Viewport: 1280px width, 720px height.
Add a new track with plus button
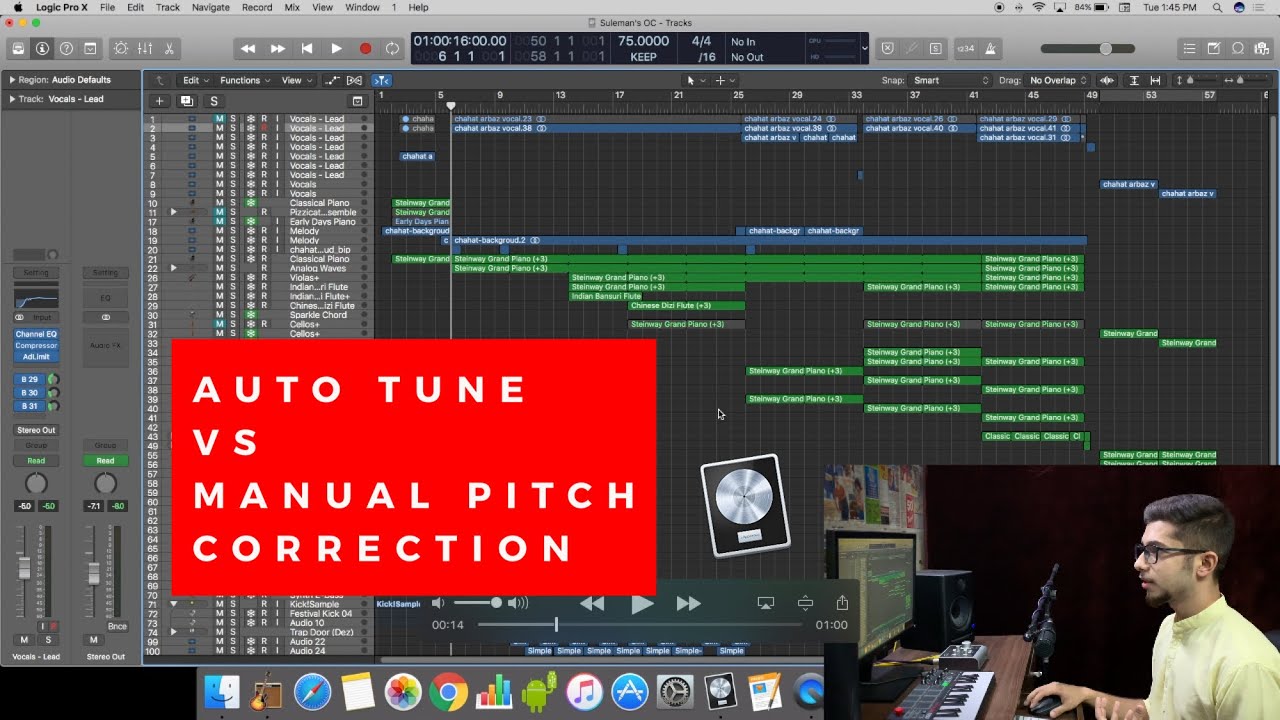[x=159, y=101]
